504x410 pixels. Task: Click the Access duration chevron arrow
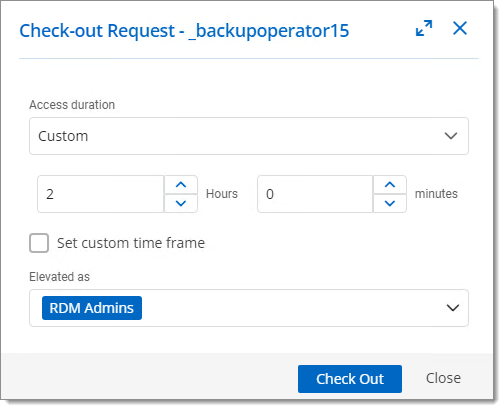click(x=451, y=136)
